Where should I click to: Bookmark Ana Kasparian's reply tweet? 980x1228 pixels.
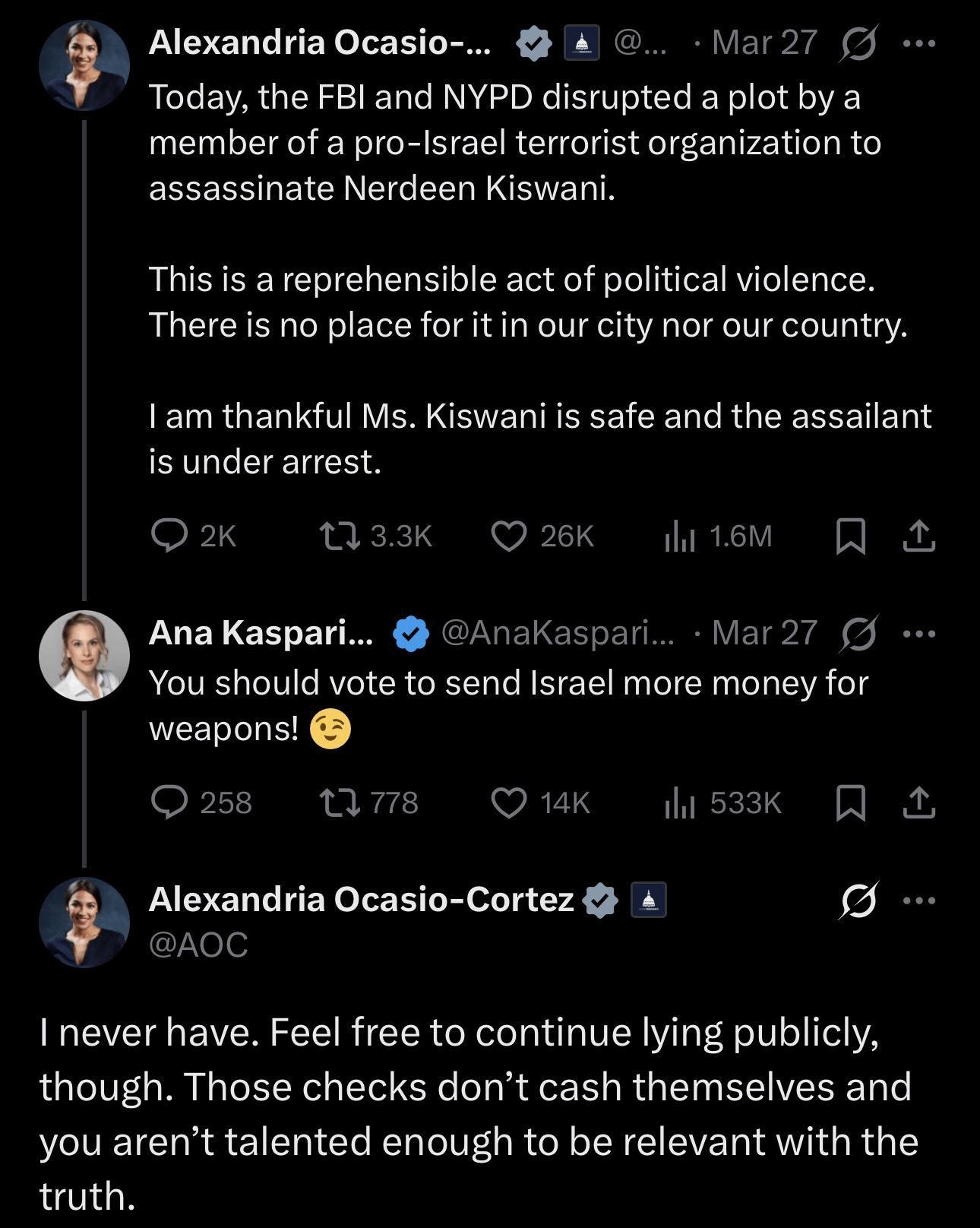point(850,802)
